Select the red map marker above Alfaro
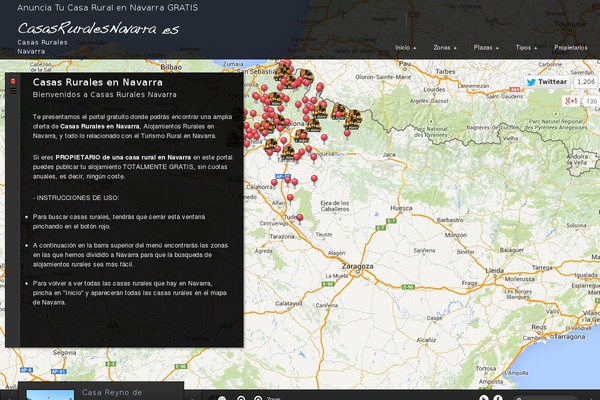Screen dimensions: 600x400 [x=290, y=198]
